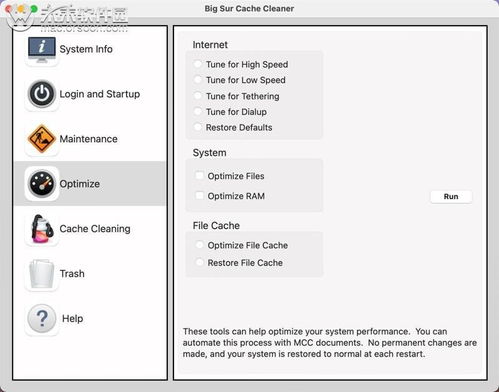Select Tune for High Speed radio button
The image size is (499, 392).
tap(198, 64)
